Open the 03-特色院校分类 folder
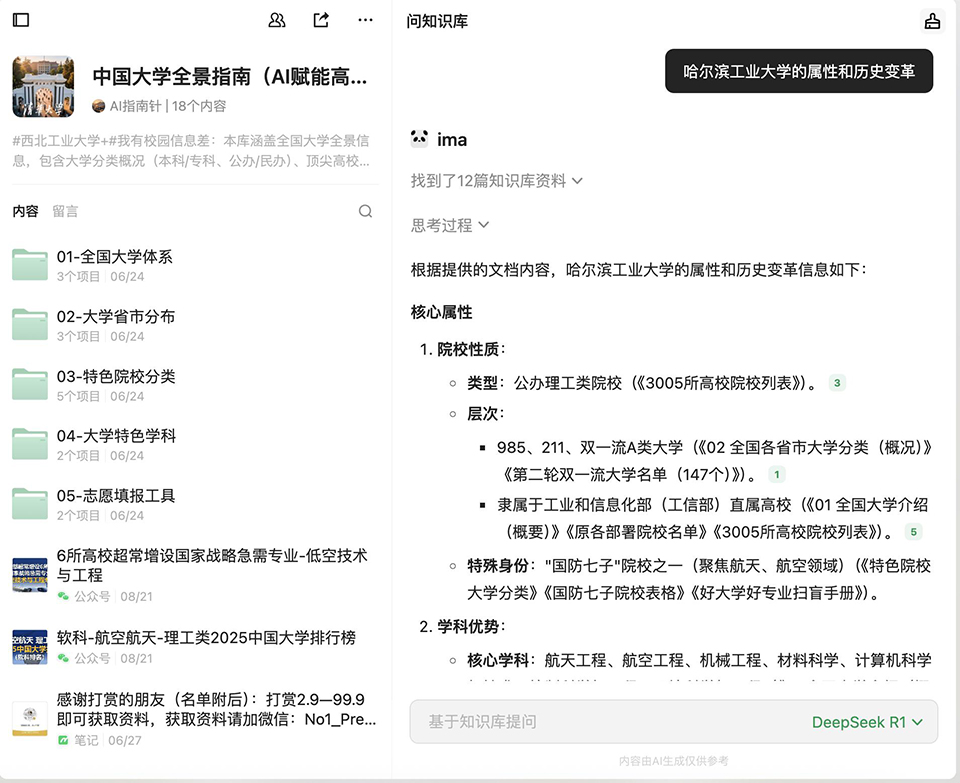The width and height of the screenshot is (960, 783). point(115,377)
